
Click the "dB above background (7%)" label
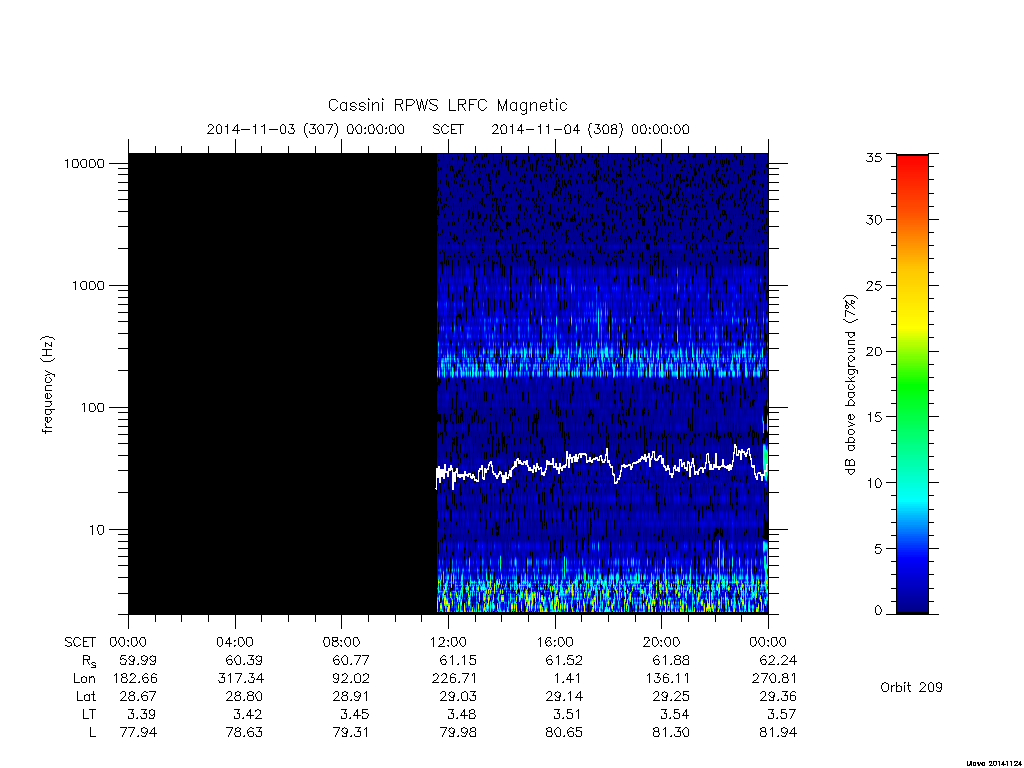coord(850,384)
